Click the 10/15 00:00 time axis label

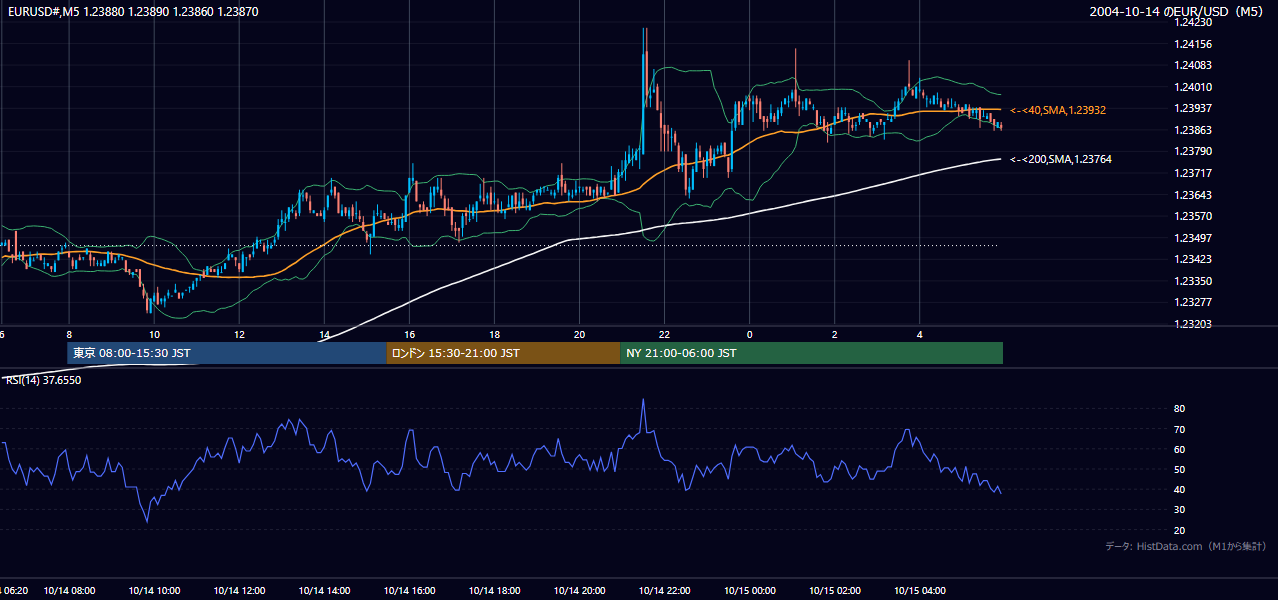point(750,591)
